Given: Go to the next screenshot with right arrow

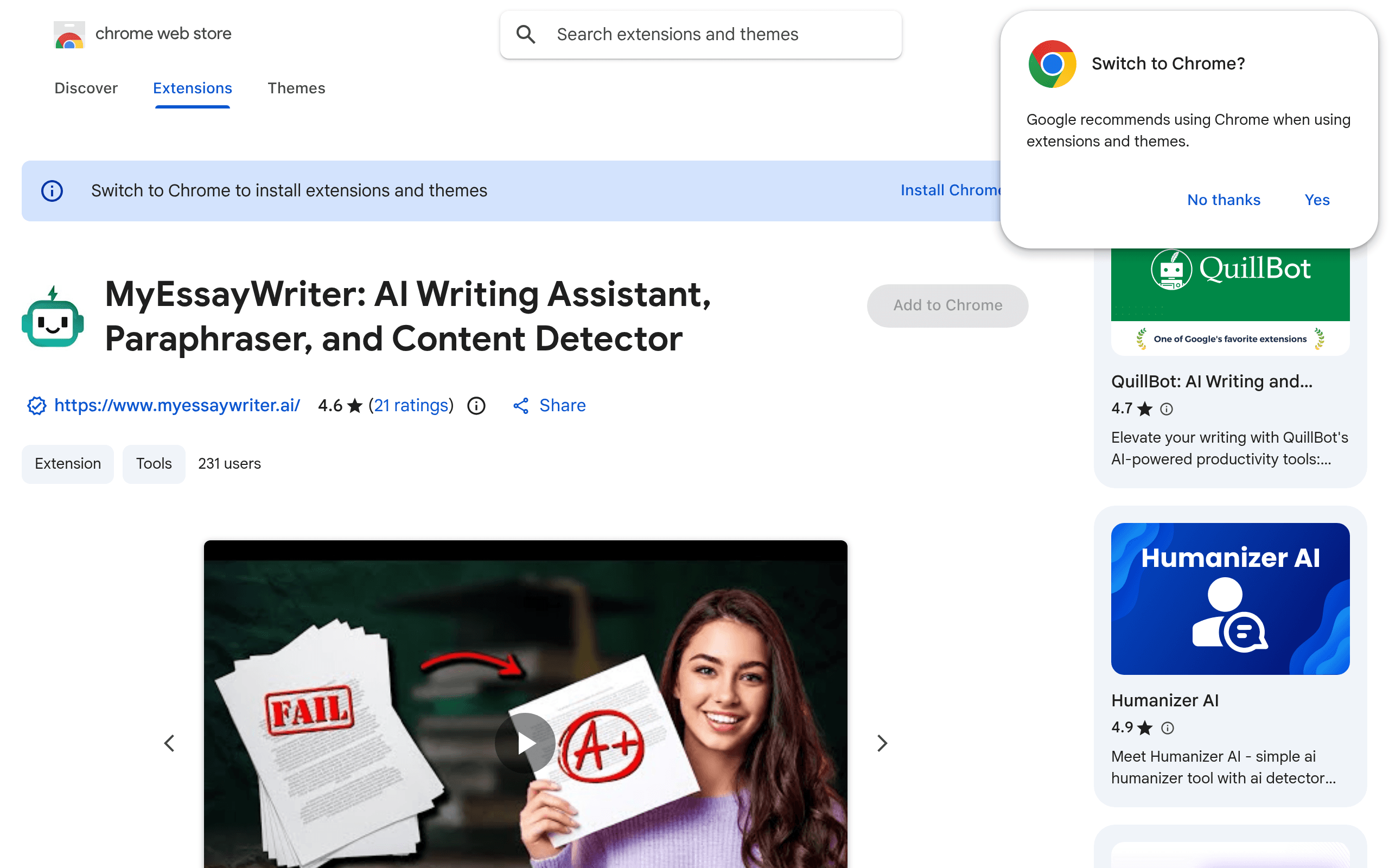Looking at the screenshot, I should click(882, 743).
